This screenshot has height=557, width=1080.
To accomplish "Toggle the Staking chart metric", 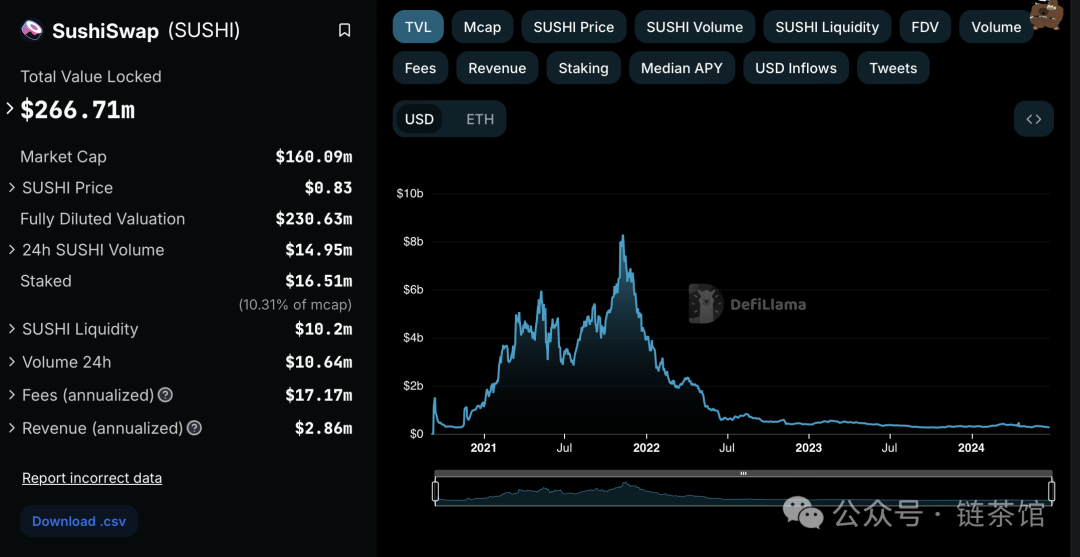I will pos(583,68).
